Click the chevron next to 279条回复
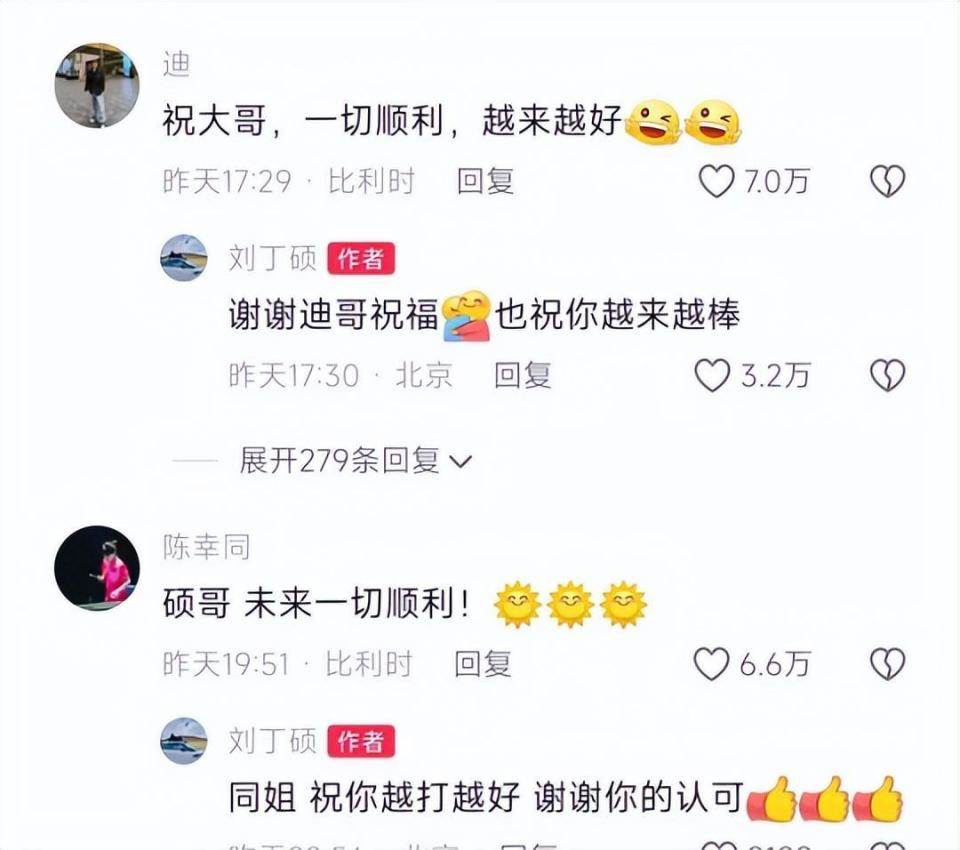 pos(460,462)
